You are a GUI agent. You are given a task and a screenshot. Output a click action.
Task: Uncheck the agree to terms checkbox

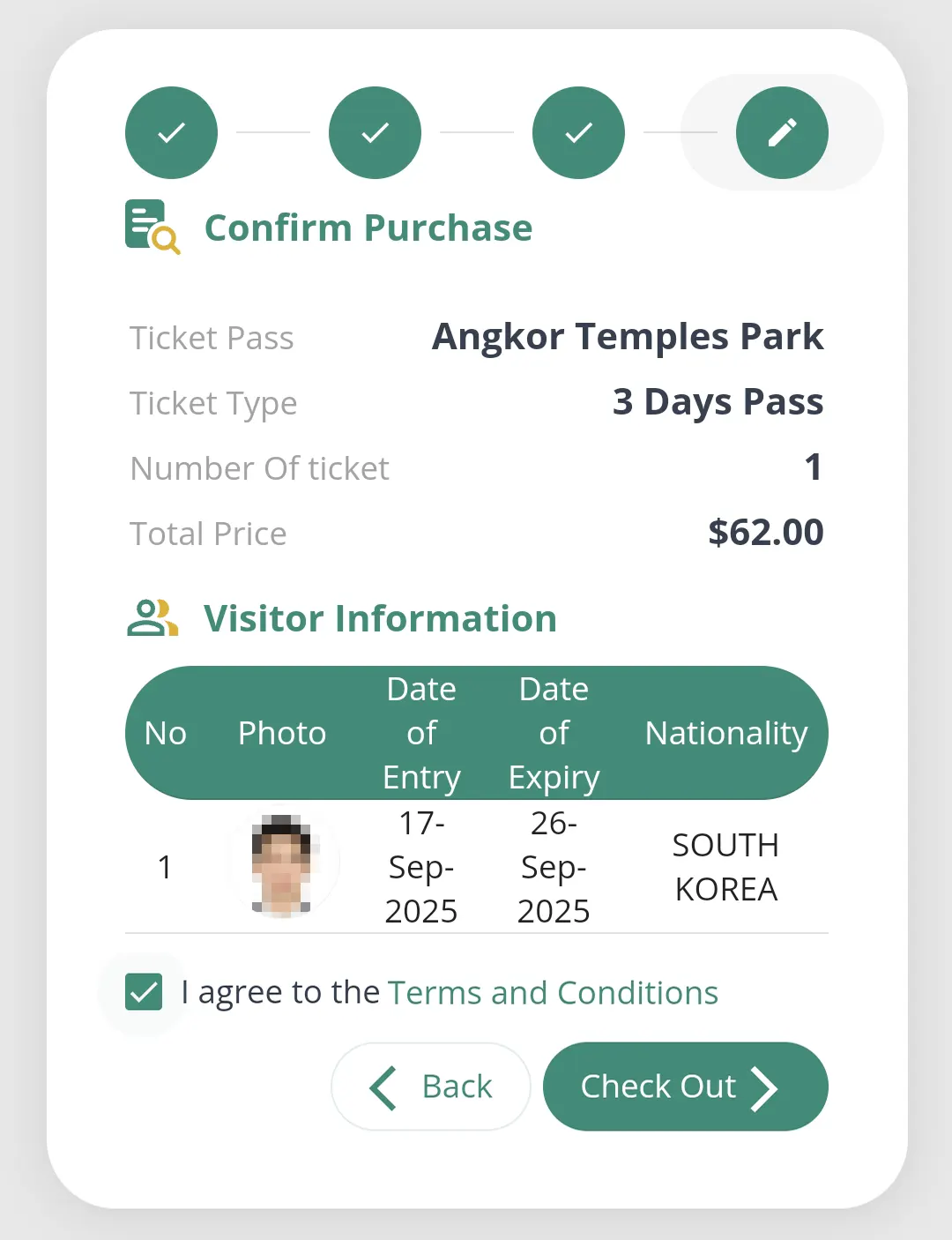pyautogui.click(x=144, y=991)
